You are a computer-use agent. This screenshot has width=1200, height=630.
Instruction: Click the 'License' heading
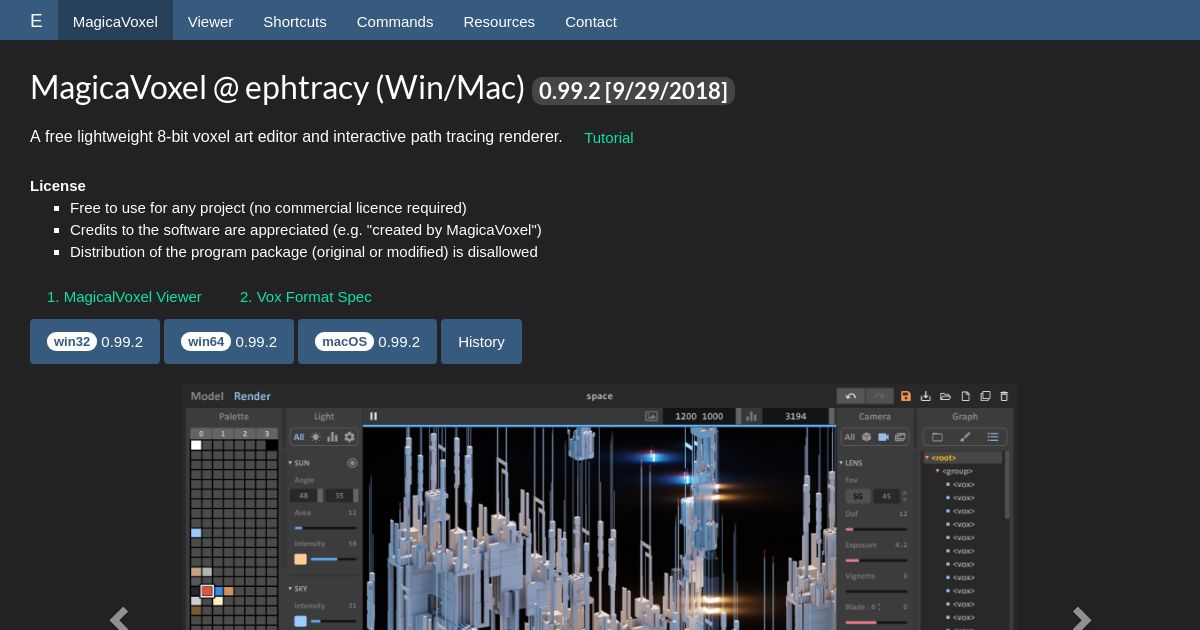58,186
